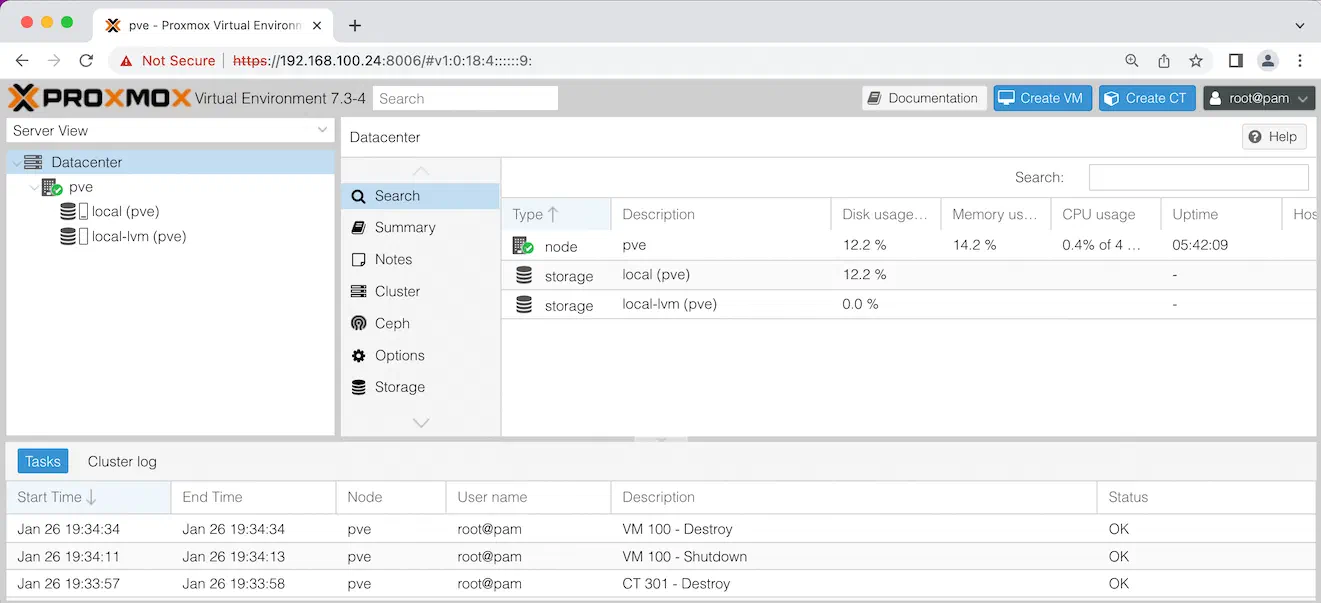Click the Create VM button

point(1042,98)
